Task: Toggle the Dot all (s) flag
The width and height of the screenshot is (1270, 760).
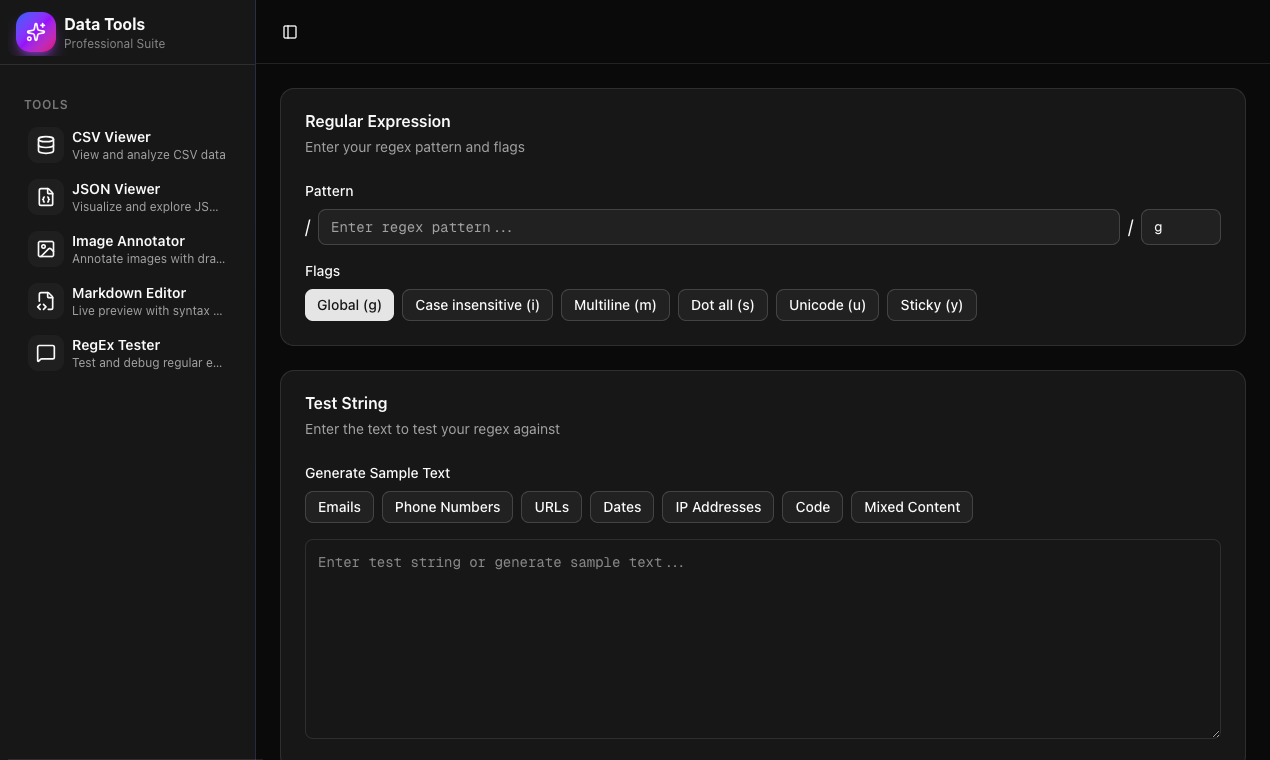Action: point(722,305)
